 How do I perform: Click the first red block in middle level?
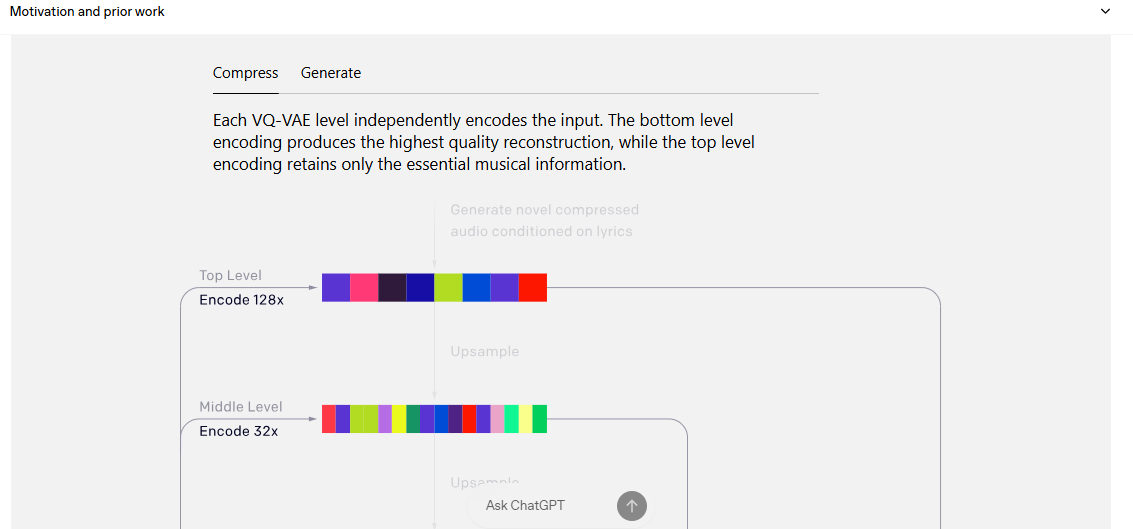(329, 419)
